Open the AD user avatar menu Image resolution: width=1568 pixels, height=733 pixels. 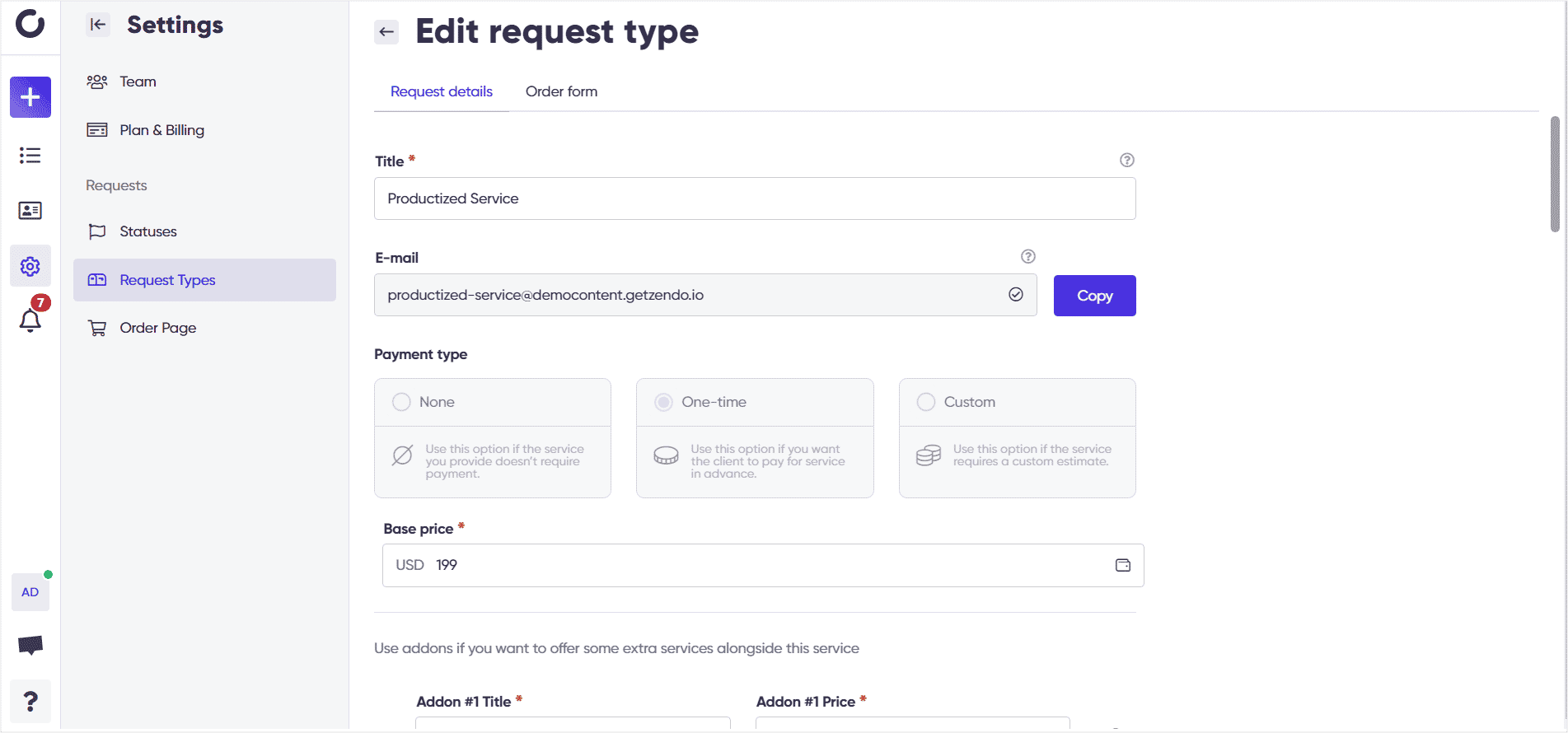[30, 592]
